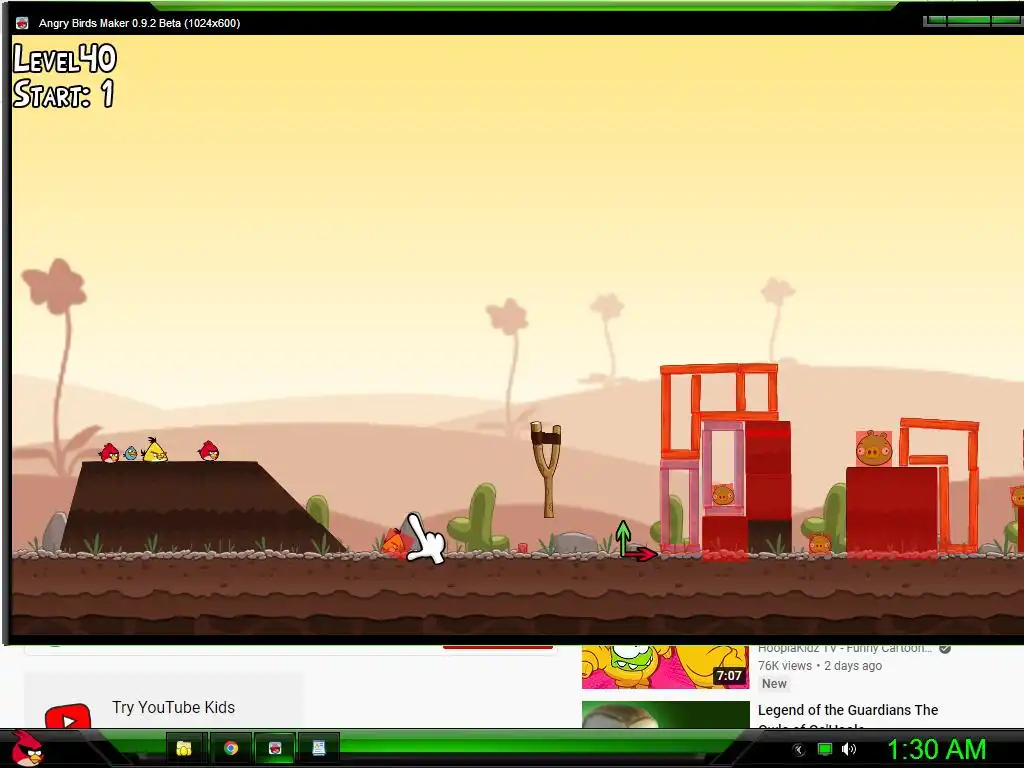
Task: Select the leftmost red bird on the hill
Action: pos(109,452)
